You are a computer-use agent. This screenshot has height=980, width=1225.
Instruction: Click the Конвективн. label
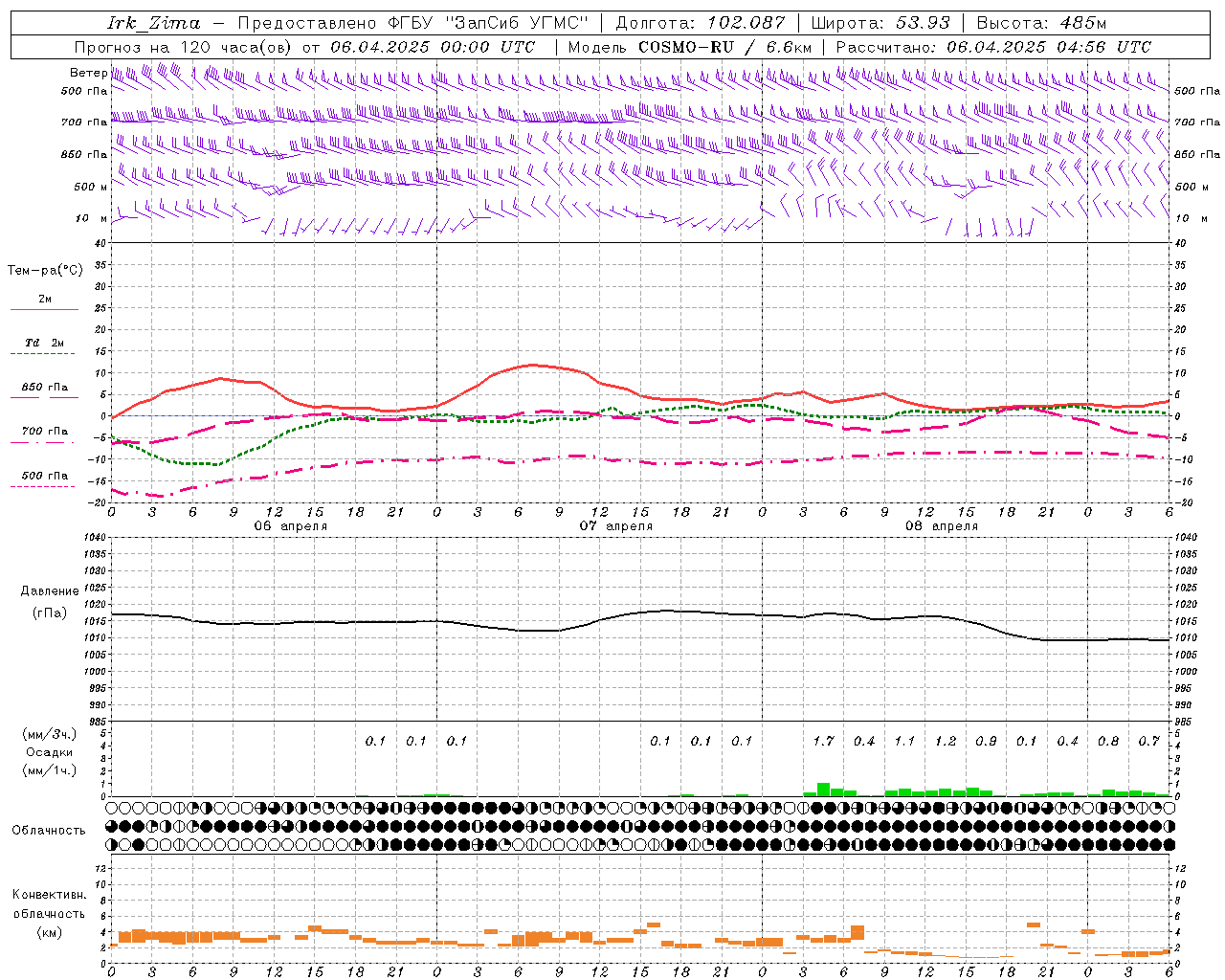click(50, 895)
